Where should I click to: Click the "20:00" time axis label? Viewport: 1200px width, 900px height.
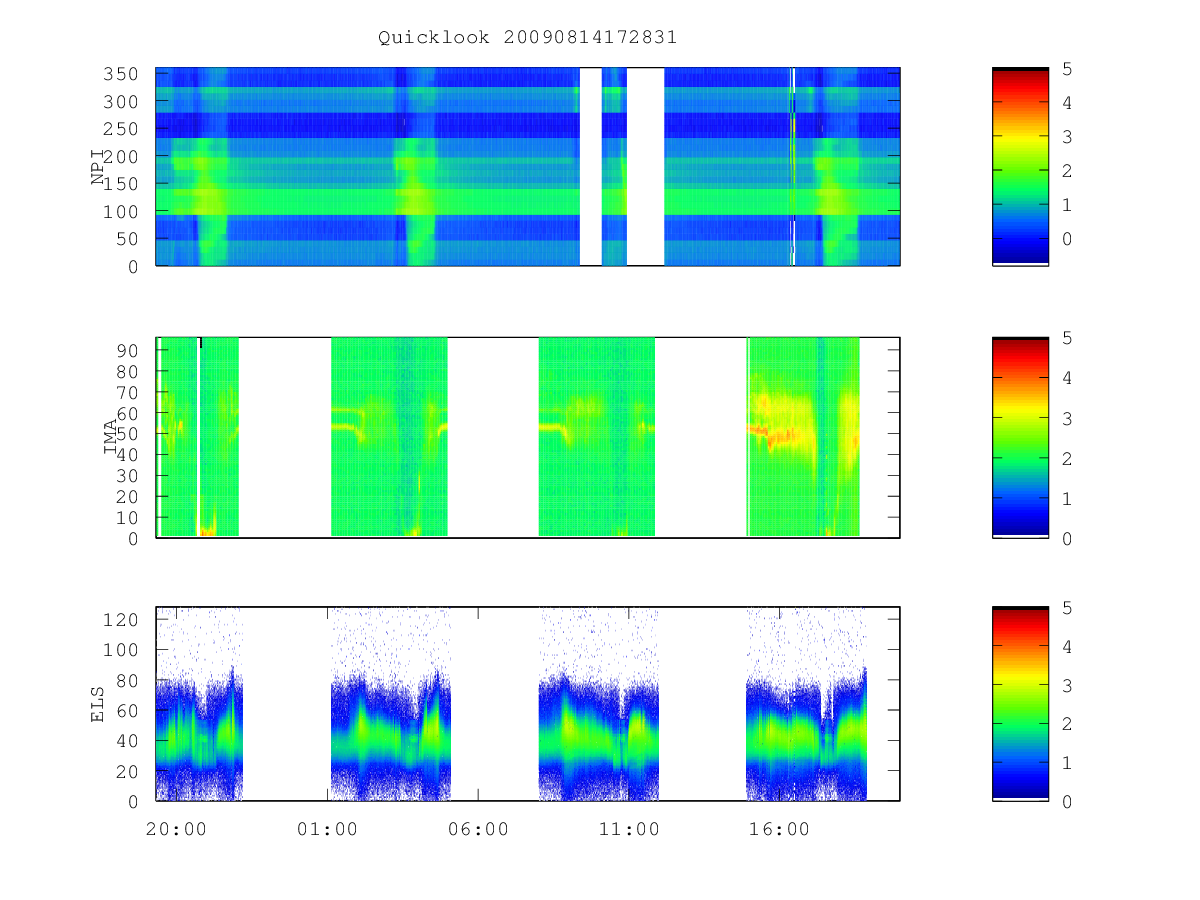[x=176, y=830]
